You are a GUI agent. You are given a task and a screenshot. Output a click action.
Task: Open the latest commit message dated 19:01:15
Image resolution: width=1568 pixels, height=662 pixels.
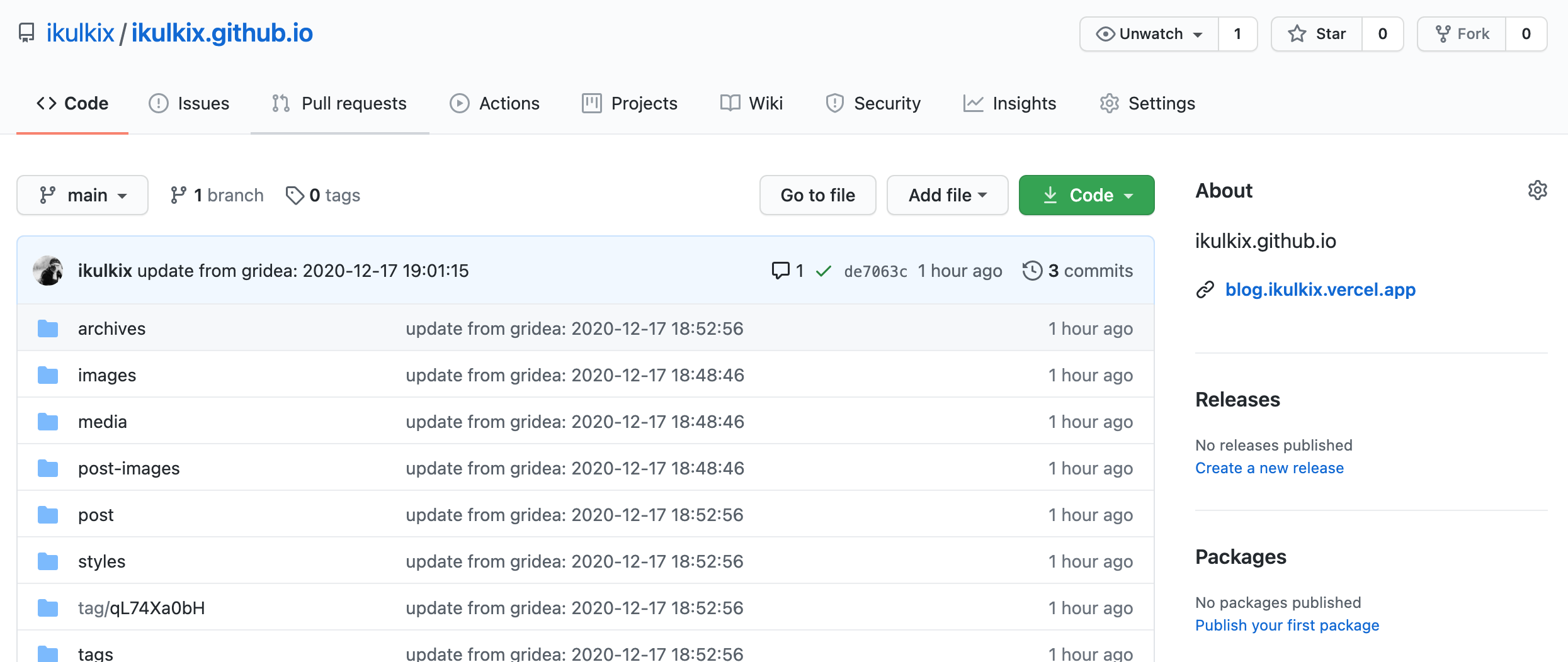pos(303,271)
